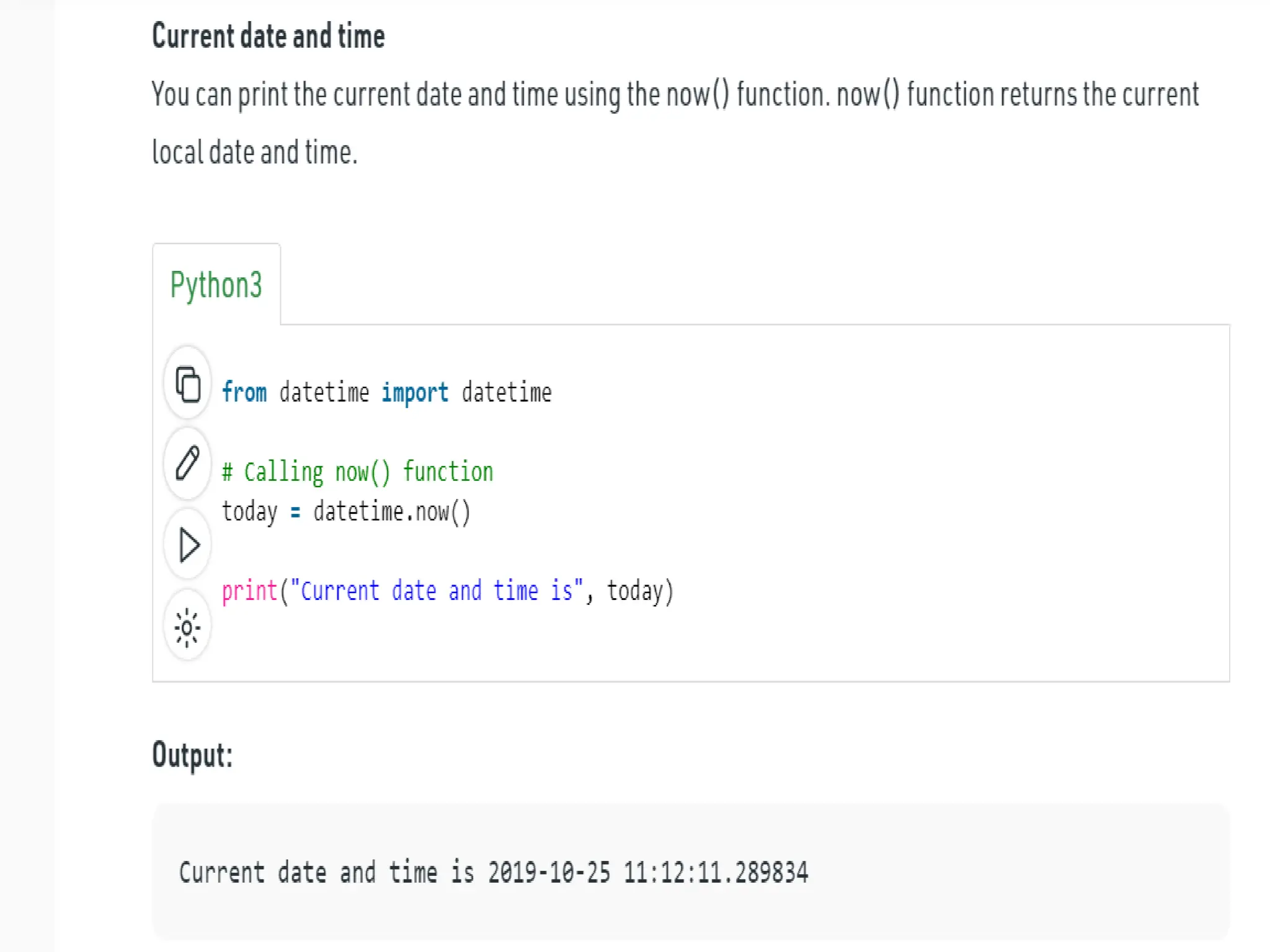Screen dimensions: 1270x952
Task: Click "local date and time." paragraph text
Action: [x=255, y=152]
